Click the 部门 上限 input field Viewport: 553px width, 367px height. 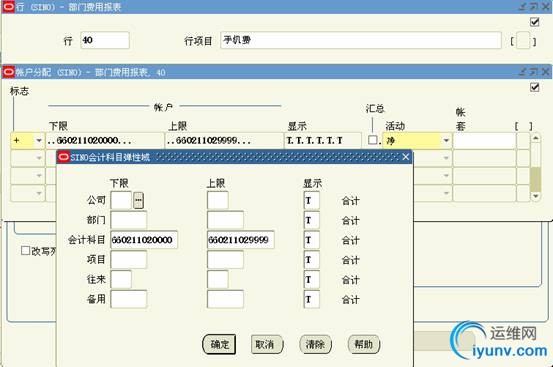click(225, 220)
